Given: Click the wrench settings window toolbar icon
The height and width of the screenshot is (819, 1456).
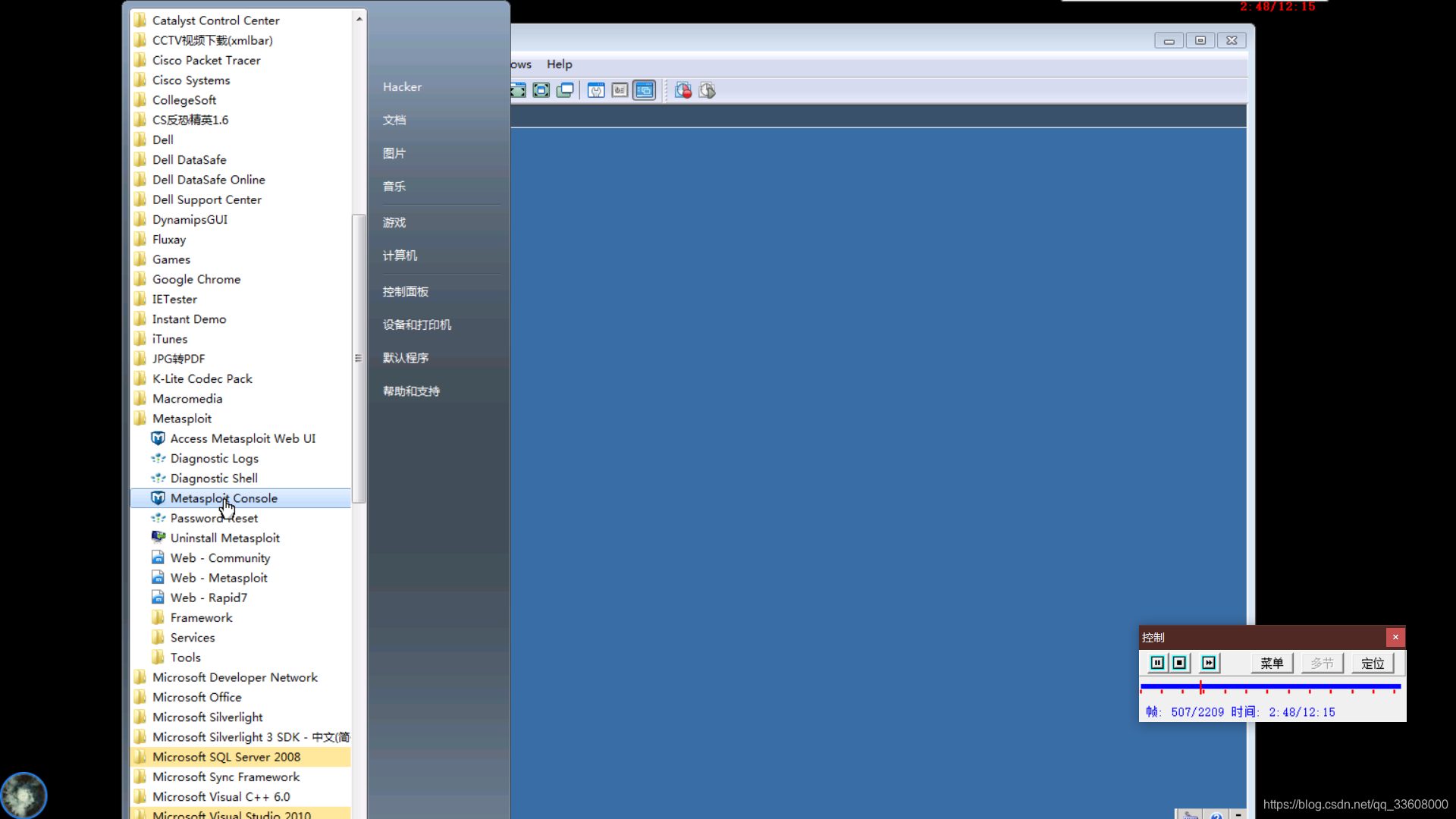Looking at the screenshot, I should click(x=597, y=91).
